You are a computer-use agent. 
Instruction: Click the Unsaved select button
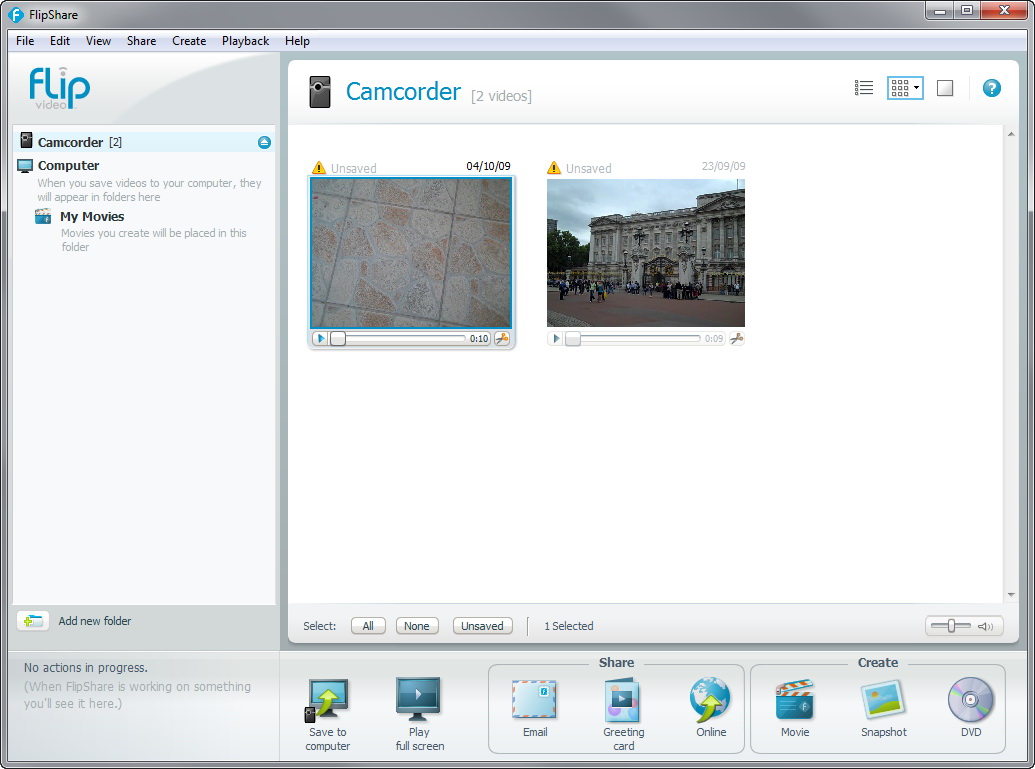(482, 626)
